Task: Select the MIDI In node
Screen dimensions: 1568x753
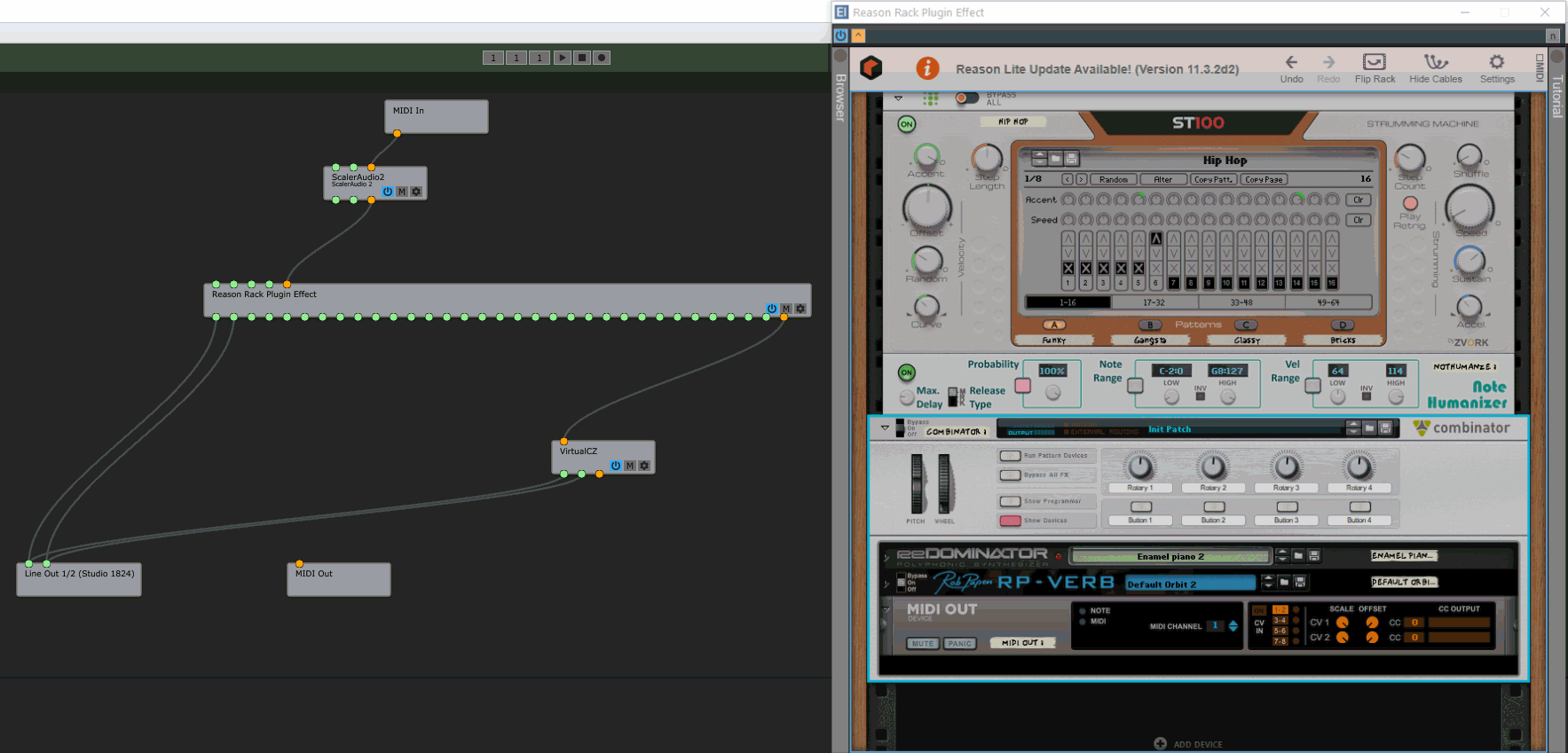Action: tap(437, 116)
